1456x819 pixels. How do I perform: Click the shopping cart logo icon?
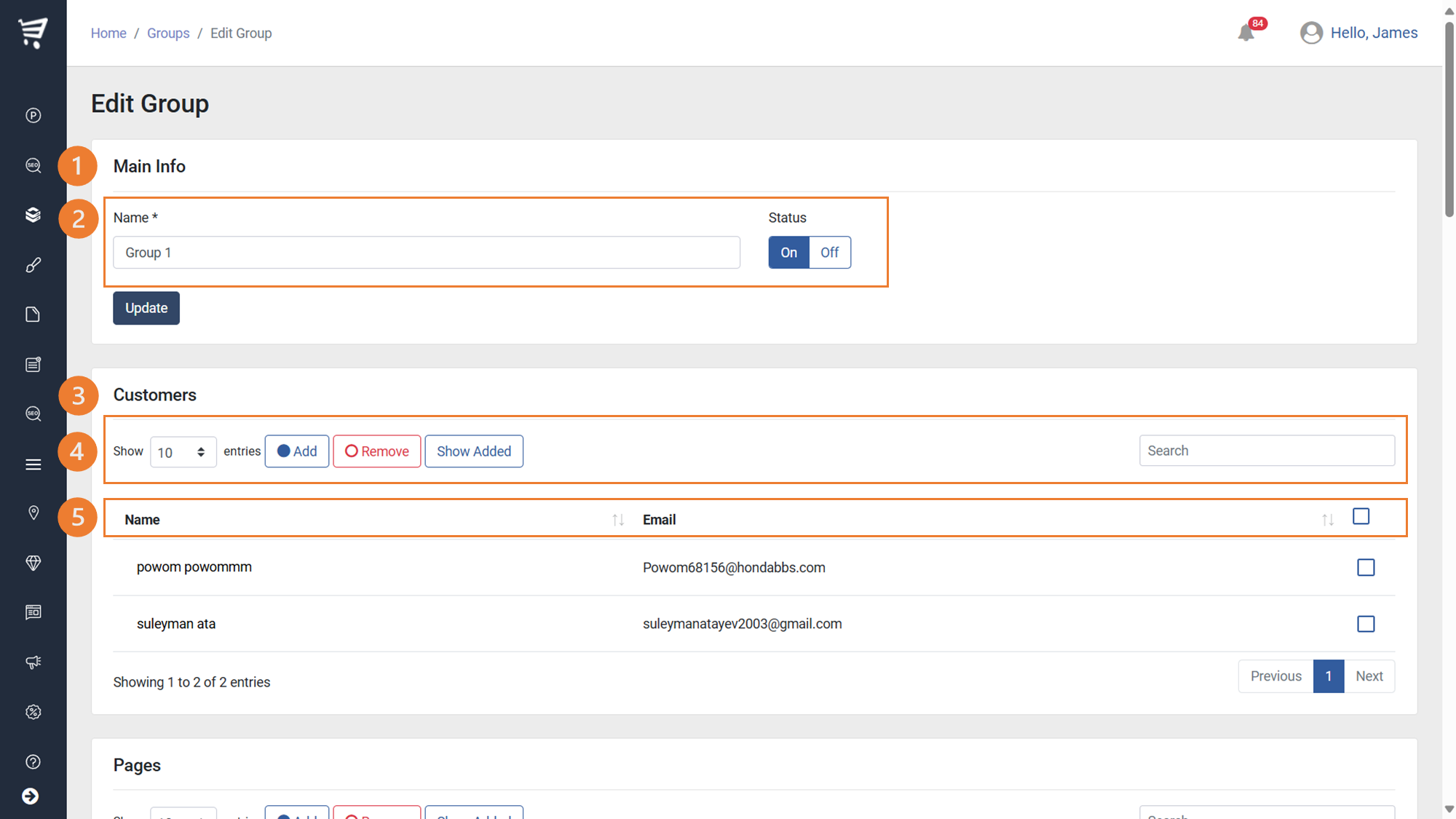[33, 32]
